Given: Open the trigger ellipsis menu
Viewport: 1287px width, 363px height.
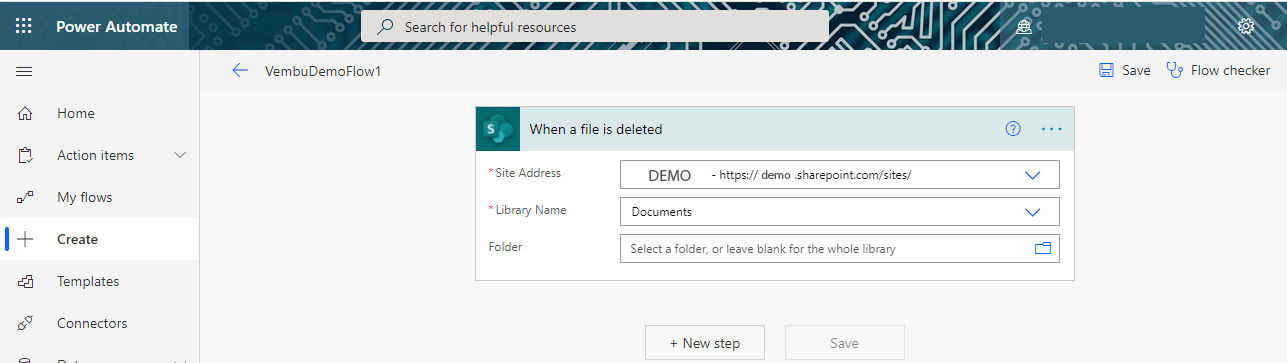Looking at the screenshot, I should 1051,129.
